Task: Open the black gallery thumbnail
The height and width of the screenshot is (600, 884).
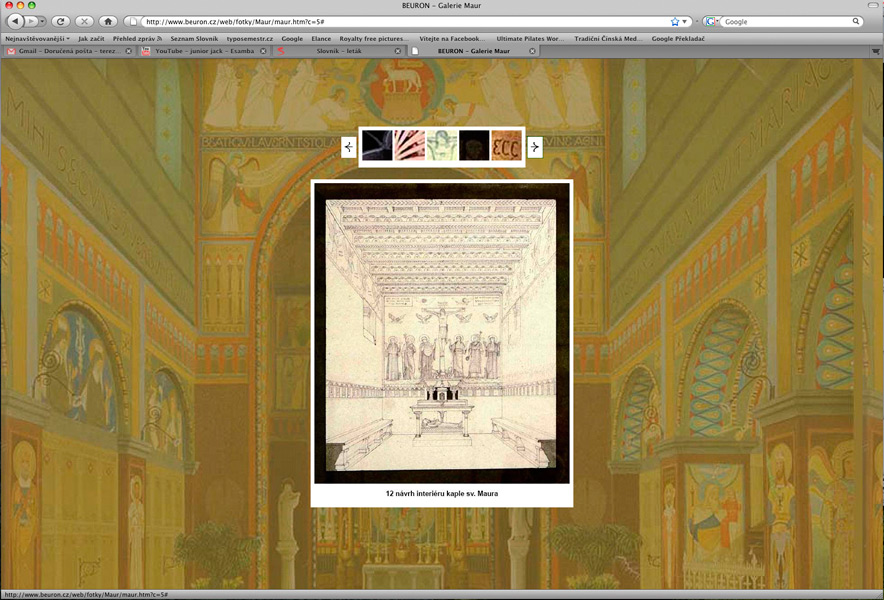Action: point(474,145)
